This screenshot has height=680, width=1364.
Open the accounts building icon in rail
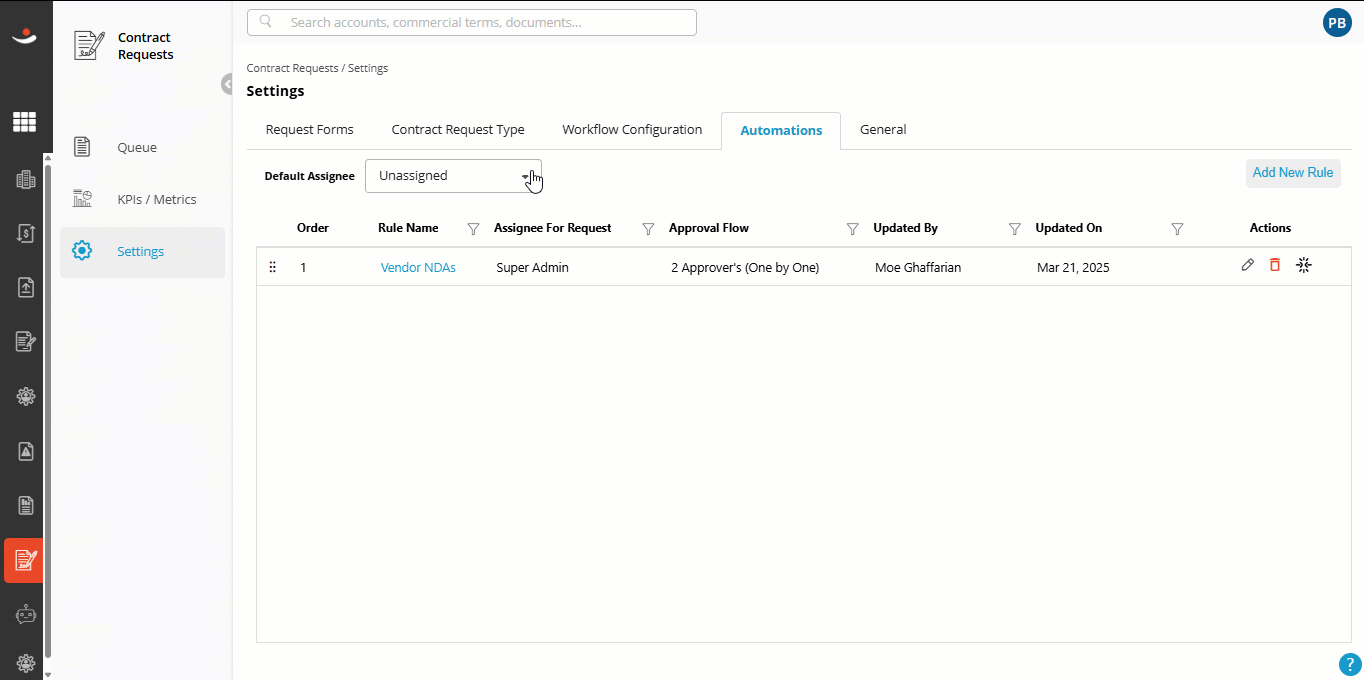point(26,180)
